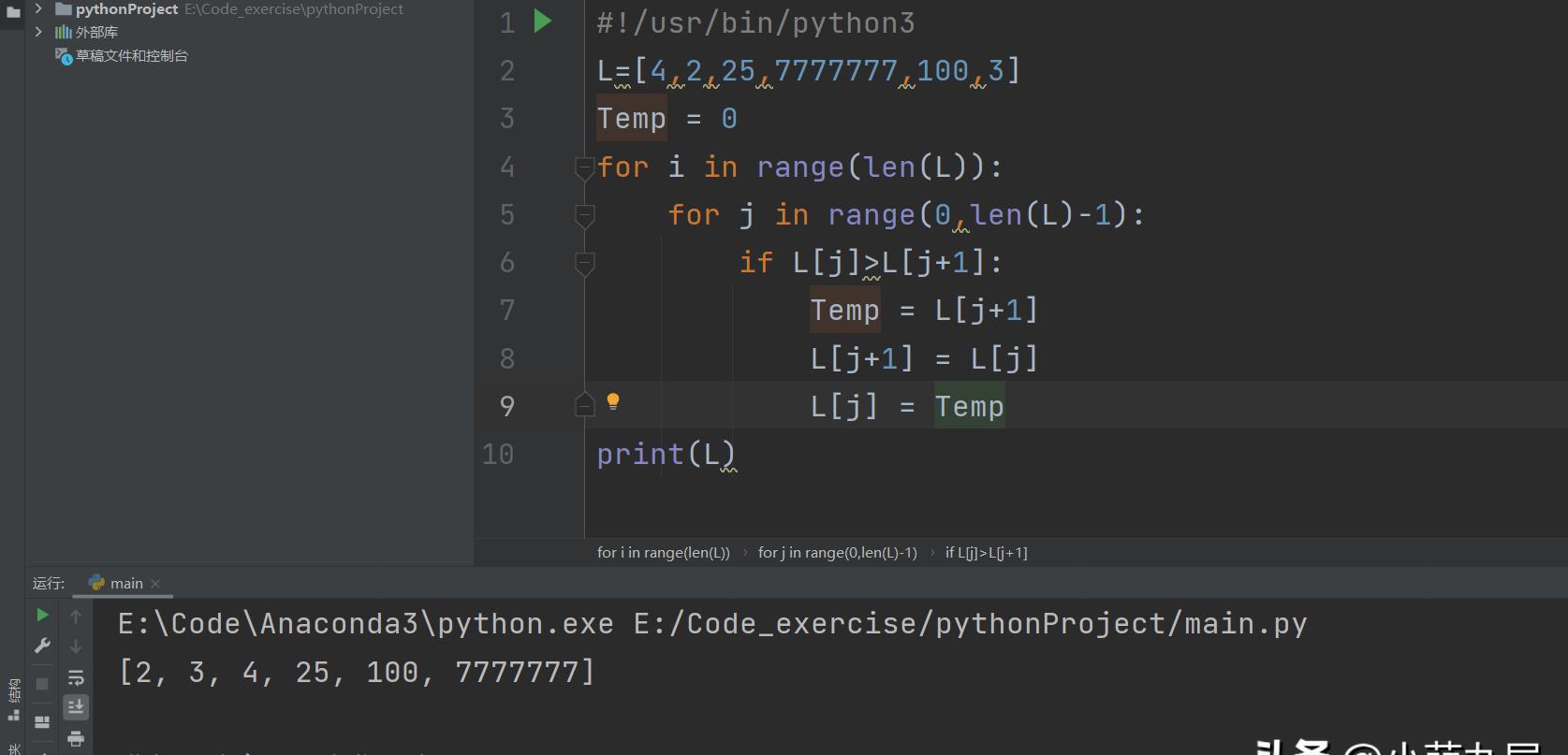Click the fold end marker at line 9
1568x755 pixels.
(x=584, y=405)
